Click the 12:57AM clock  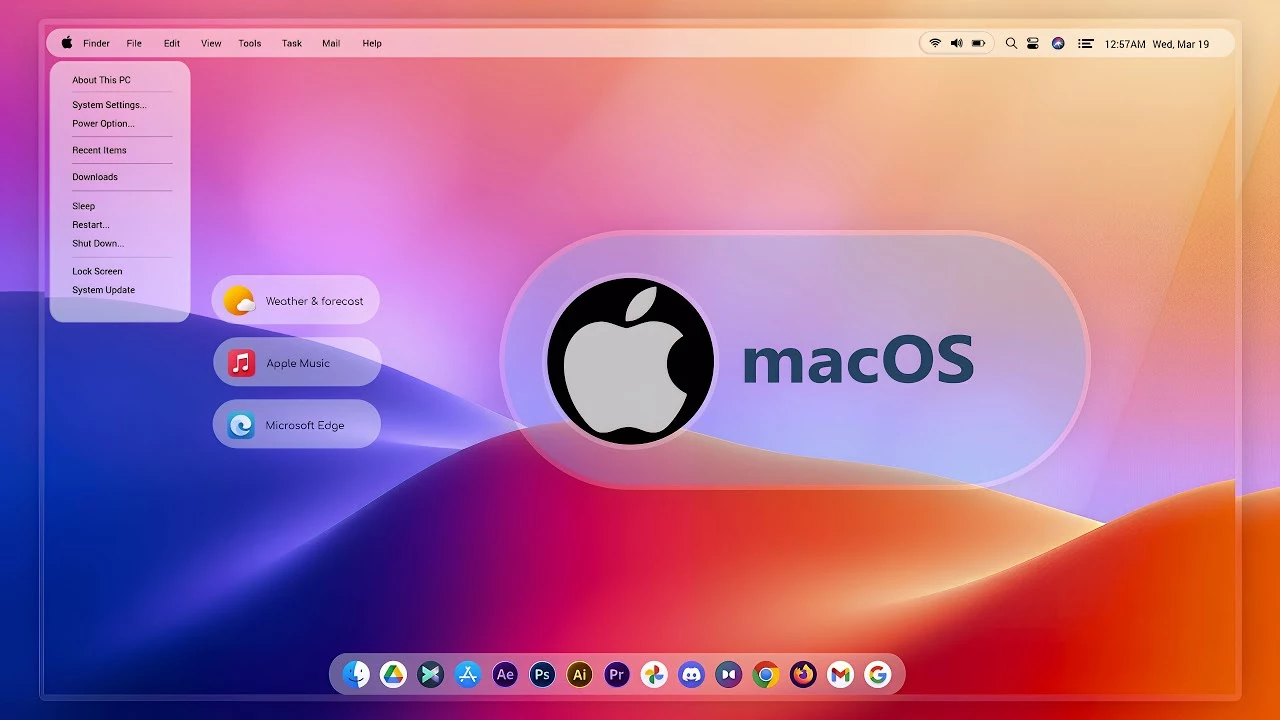tap(1125, 44)
